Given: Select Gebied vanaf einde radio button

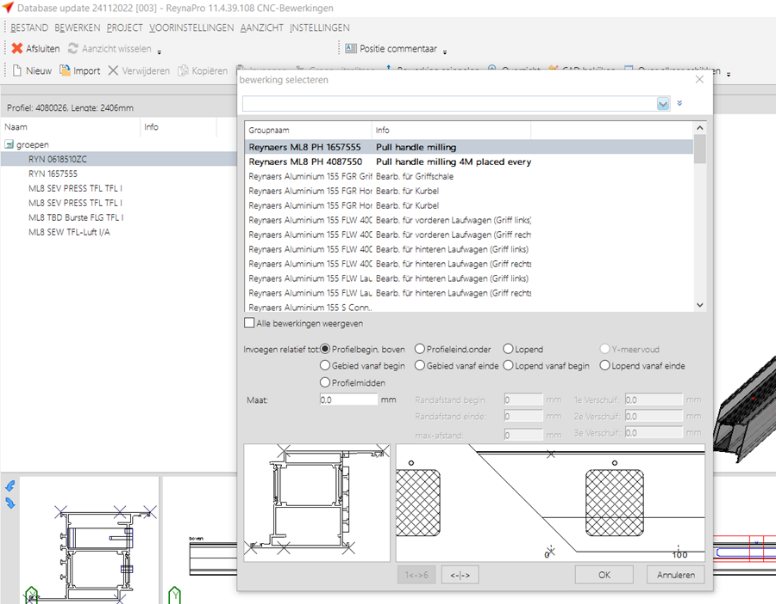Looking at the screenshot, I should [420, 365].
